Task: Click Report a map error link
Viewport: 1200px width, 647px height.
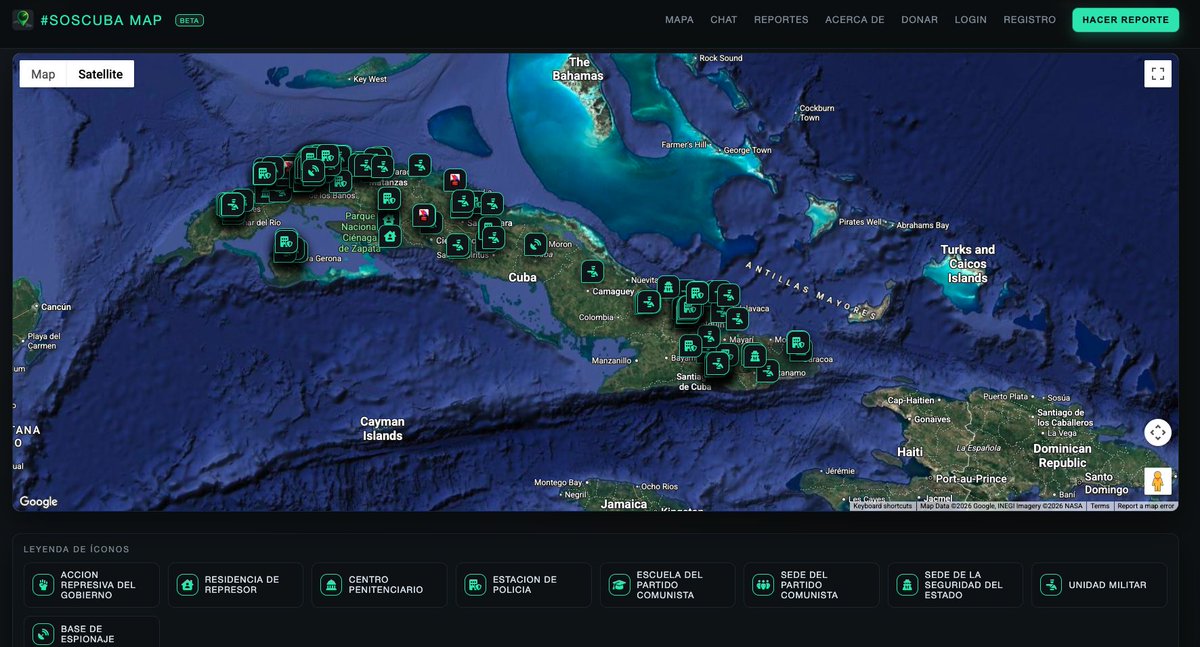Action: pyautogui.click(x=1146, y=506)
